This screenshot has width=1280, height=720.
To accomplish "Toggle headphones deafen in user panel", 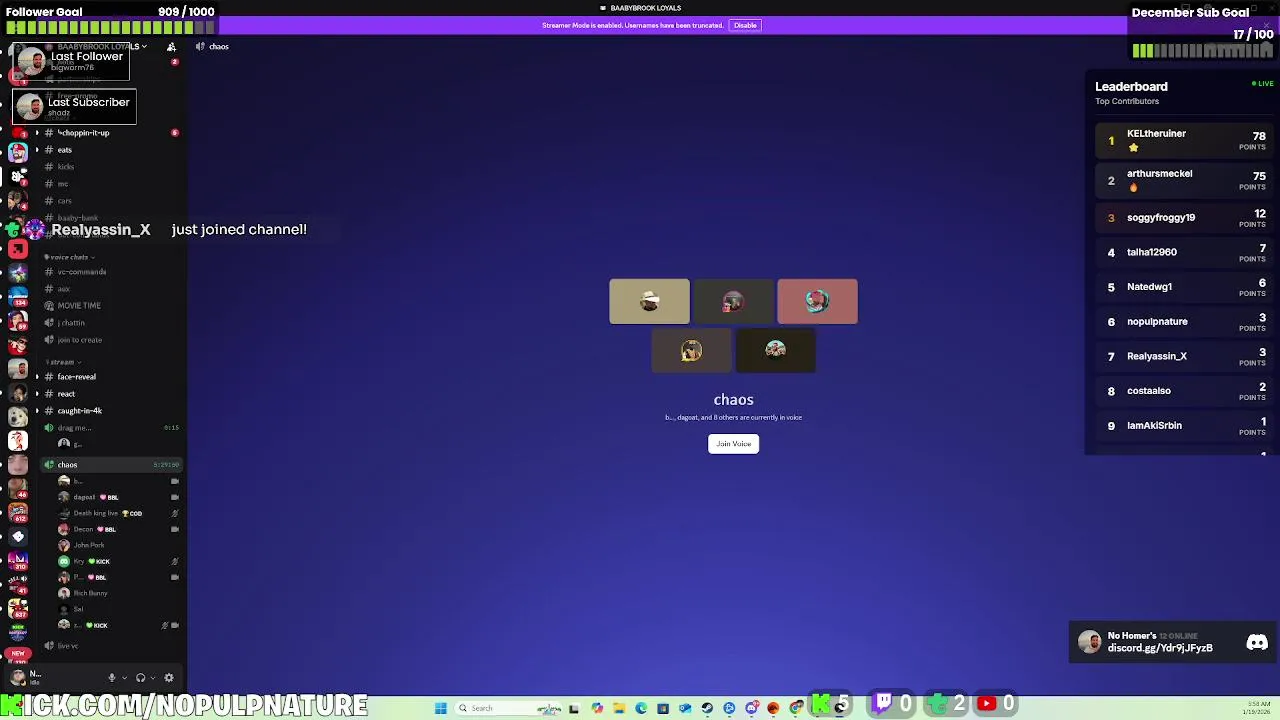I will [140, 678].
